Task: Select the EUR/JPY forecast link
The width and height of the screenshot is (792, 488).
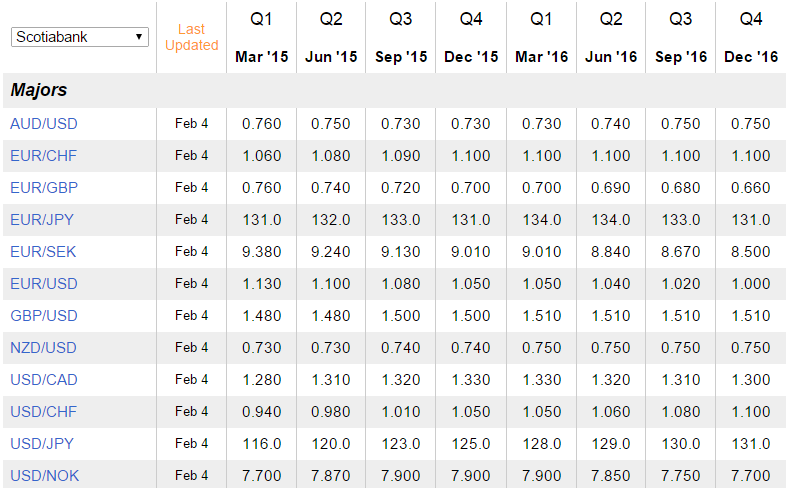Action: (43, 220)
